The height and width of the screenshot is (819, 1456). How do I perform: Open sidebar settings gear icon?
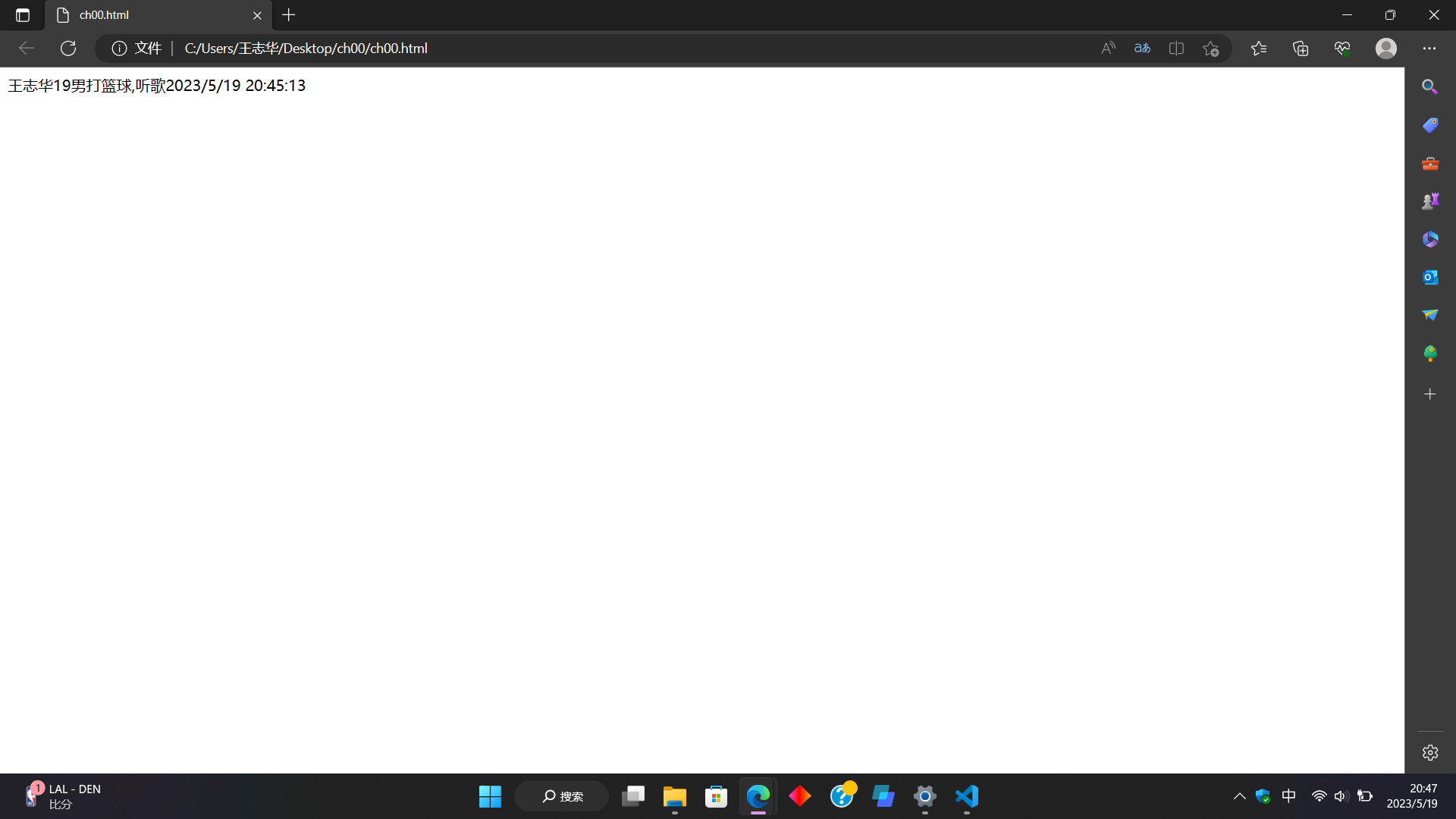click(1429, 752)
